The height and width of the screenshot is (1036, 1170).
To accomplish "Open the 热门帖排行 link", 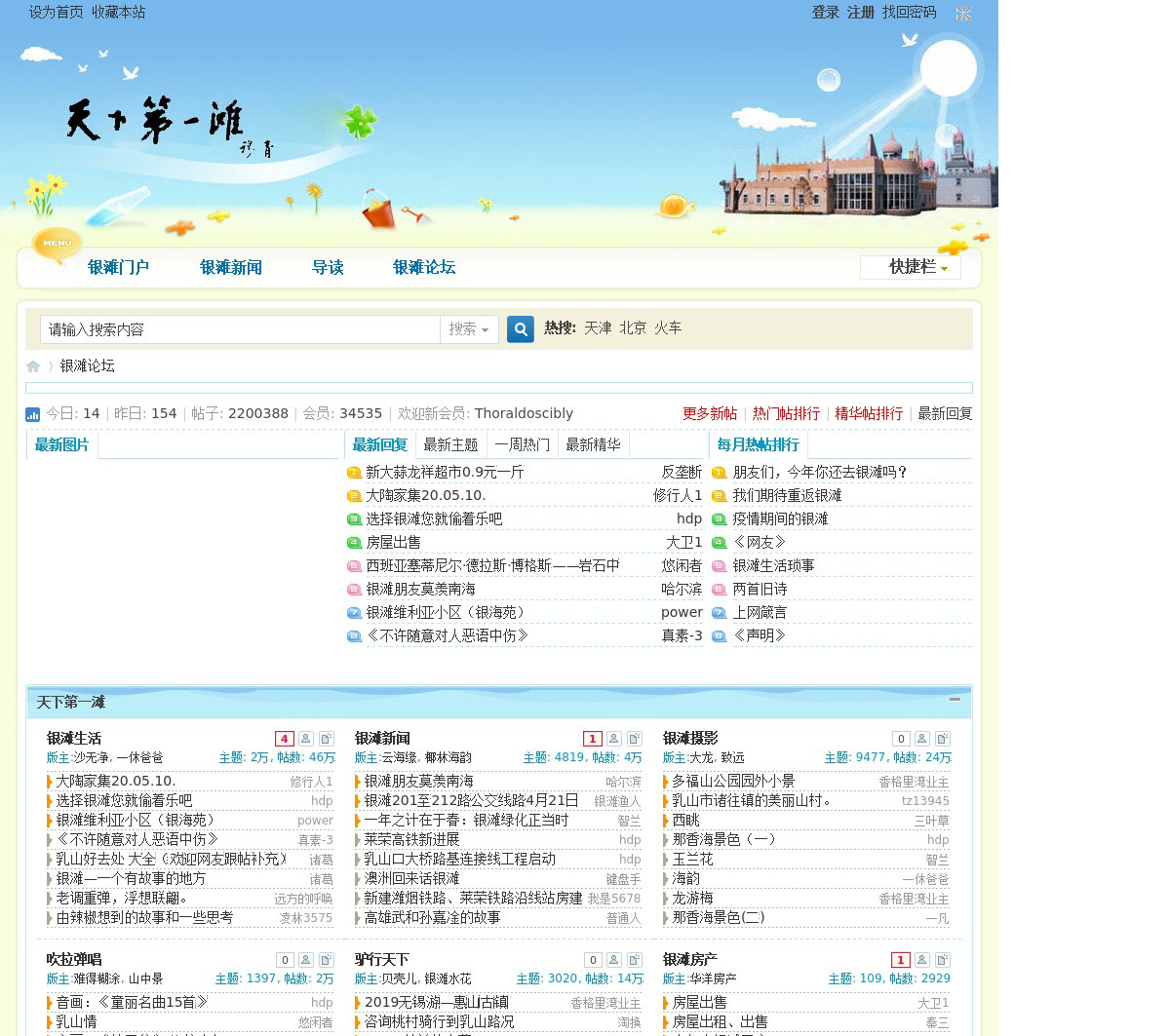I will click(786, 414).
